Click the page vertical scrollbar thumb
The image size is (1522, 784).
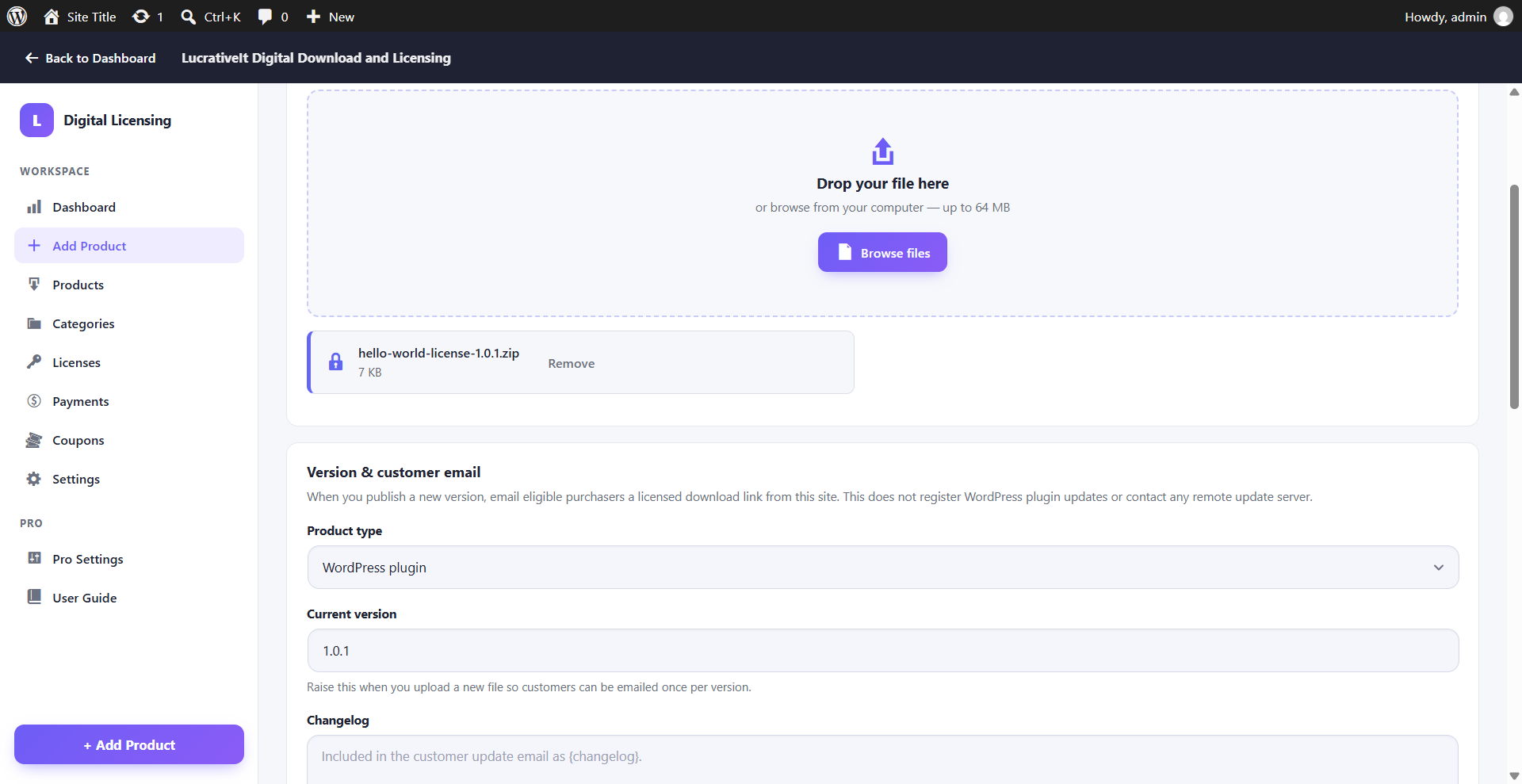pos(1514,297)
